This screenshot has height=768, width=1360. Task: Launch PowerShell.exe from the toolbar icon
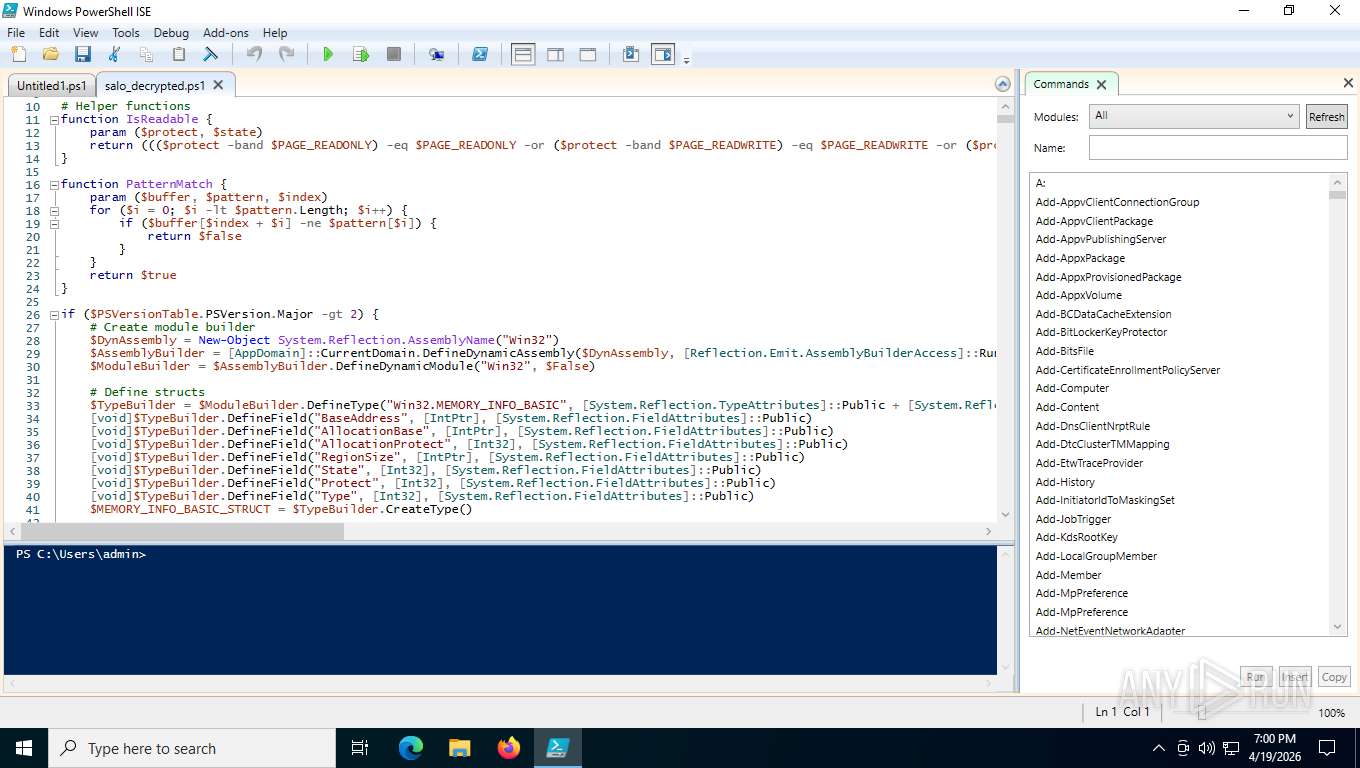point(480,54)
